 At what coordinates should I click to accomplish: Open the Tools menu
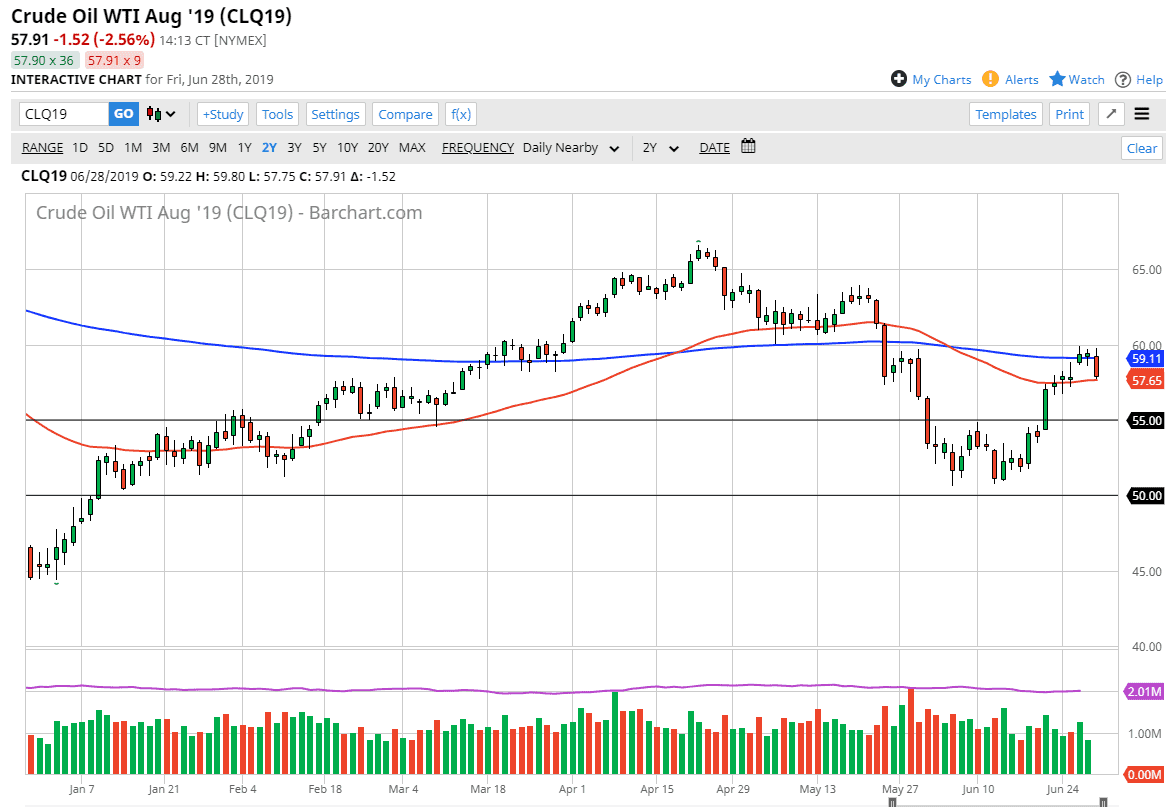click(x=277, y=113)
